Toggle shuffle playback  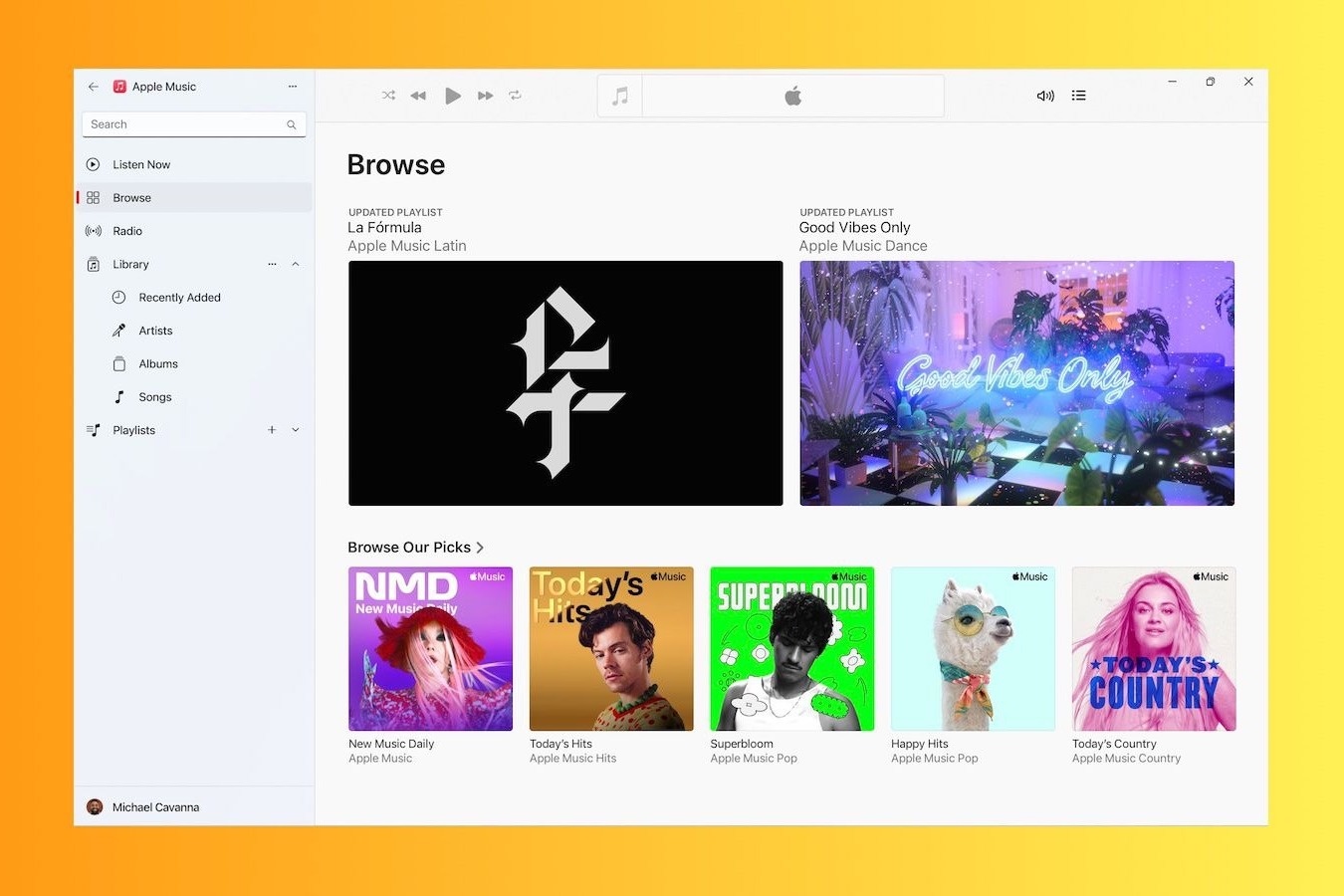388,95
